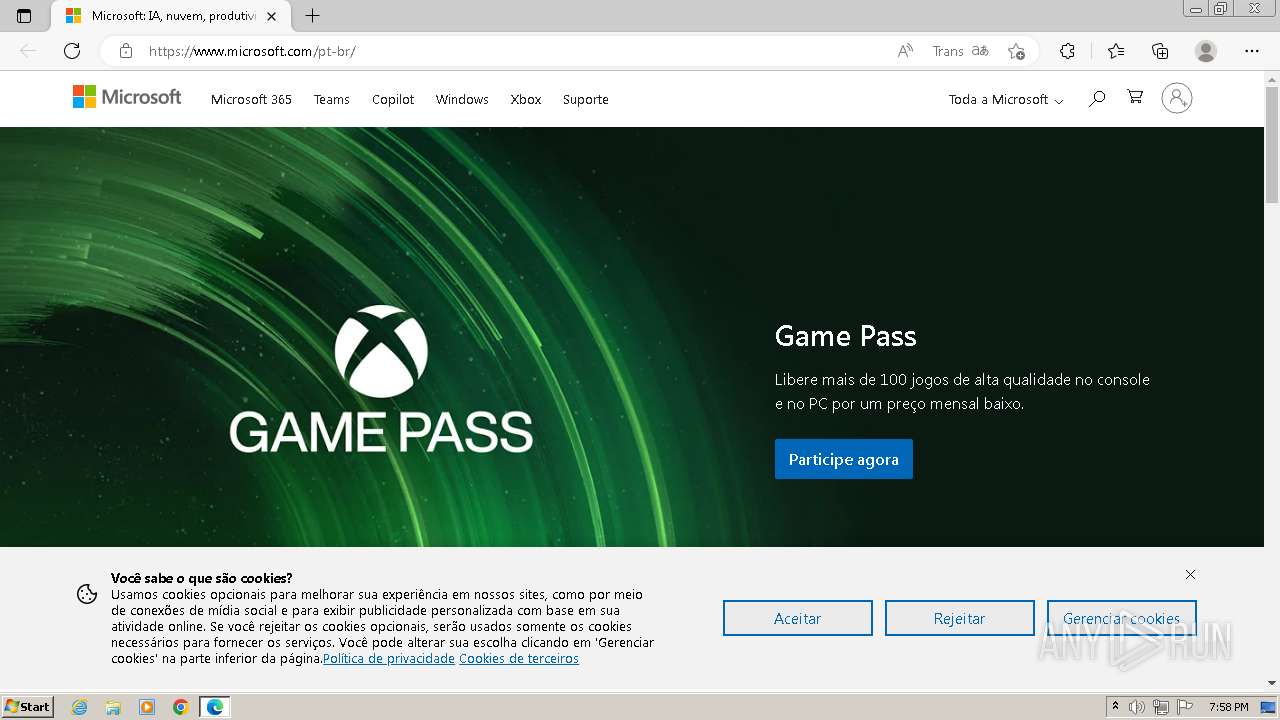Launch Chrome from taskbar
This screenshot has width=1280, height=720.
181,707
